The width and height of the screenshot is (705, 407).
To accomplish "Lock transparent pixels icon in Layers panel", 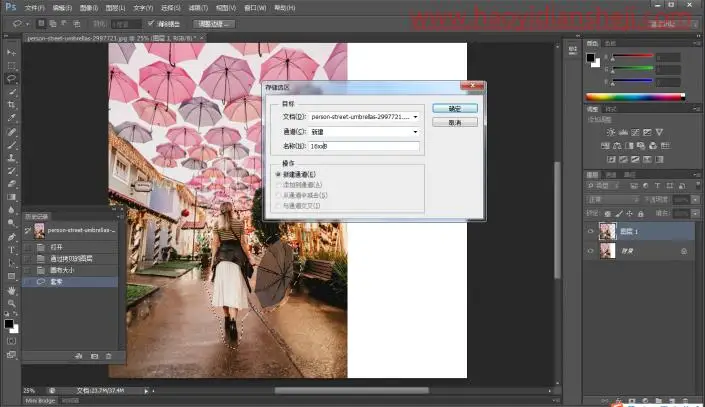I will pyautogui.click(x=607, y=214).
